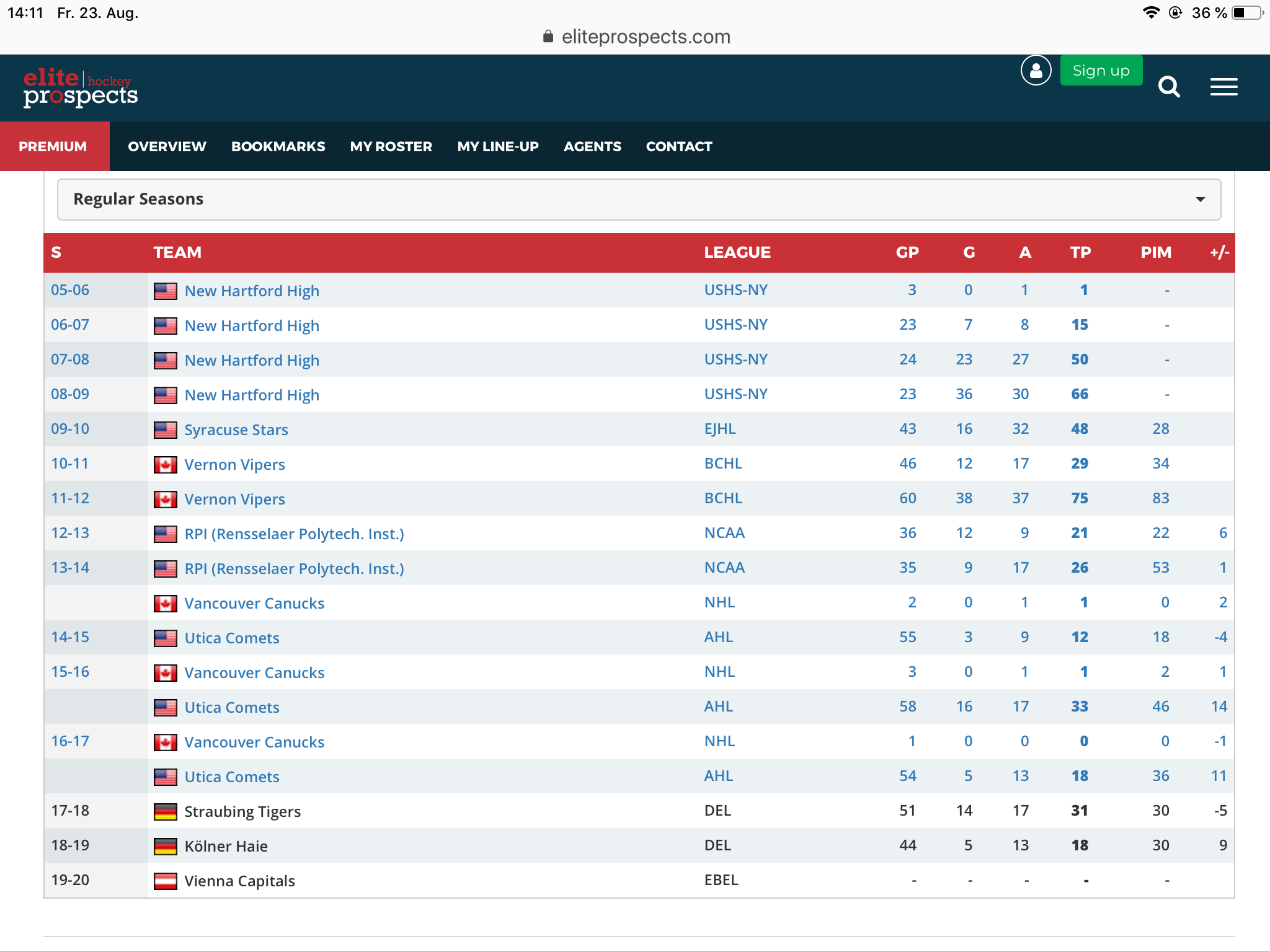Sort the table by the TP column header
The image size is (1270, 952).
1080,253
